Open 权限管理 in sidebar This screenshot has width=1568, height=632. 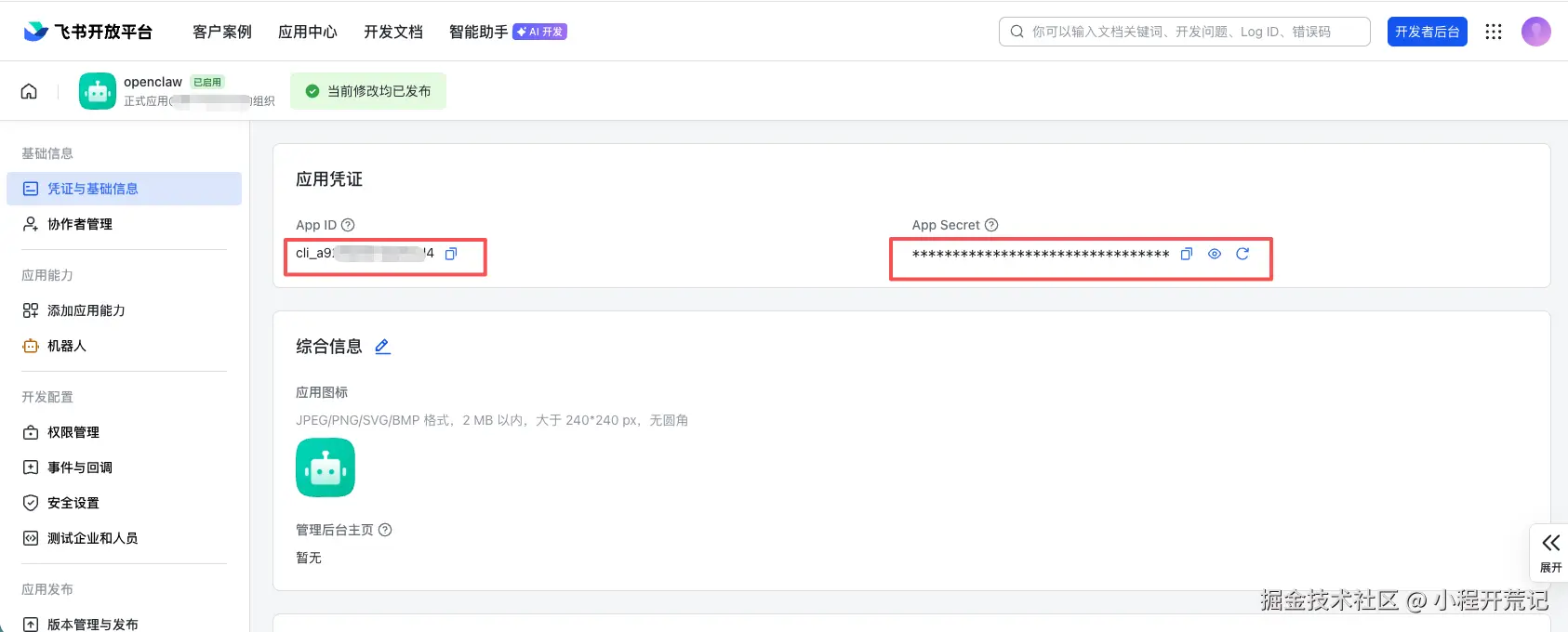coord(124,432)
